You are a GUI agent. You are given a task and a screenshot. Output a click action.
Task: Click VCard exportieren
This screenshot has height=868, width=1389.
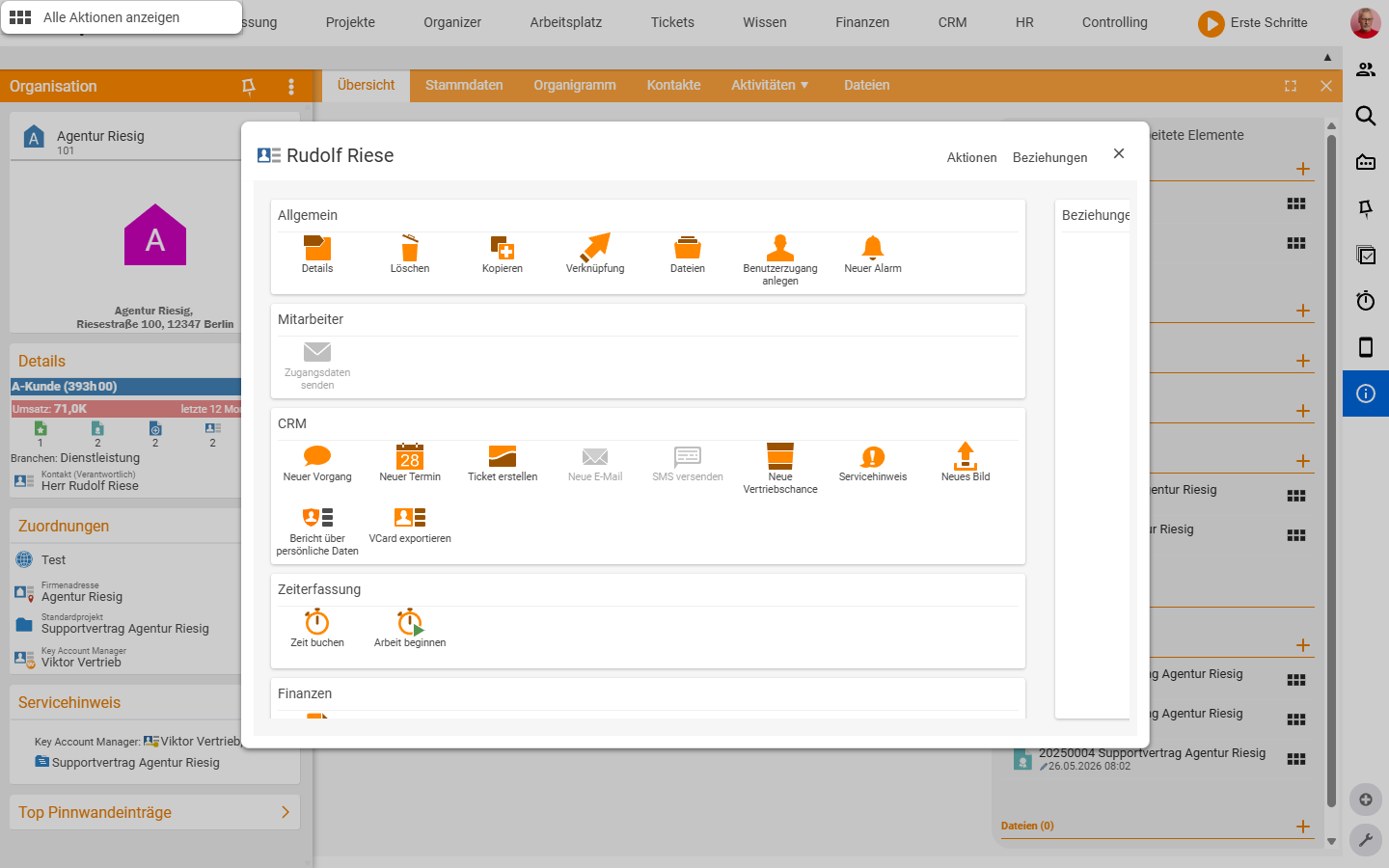[410, 518]
